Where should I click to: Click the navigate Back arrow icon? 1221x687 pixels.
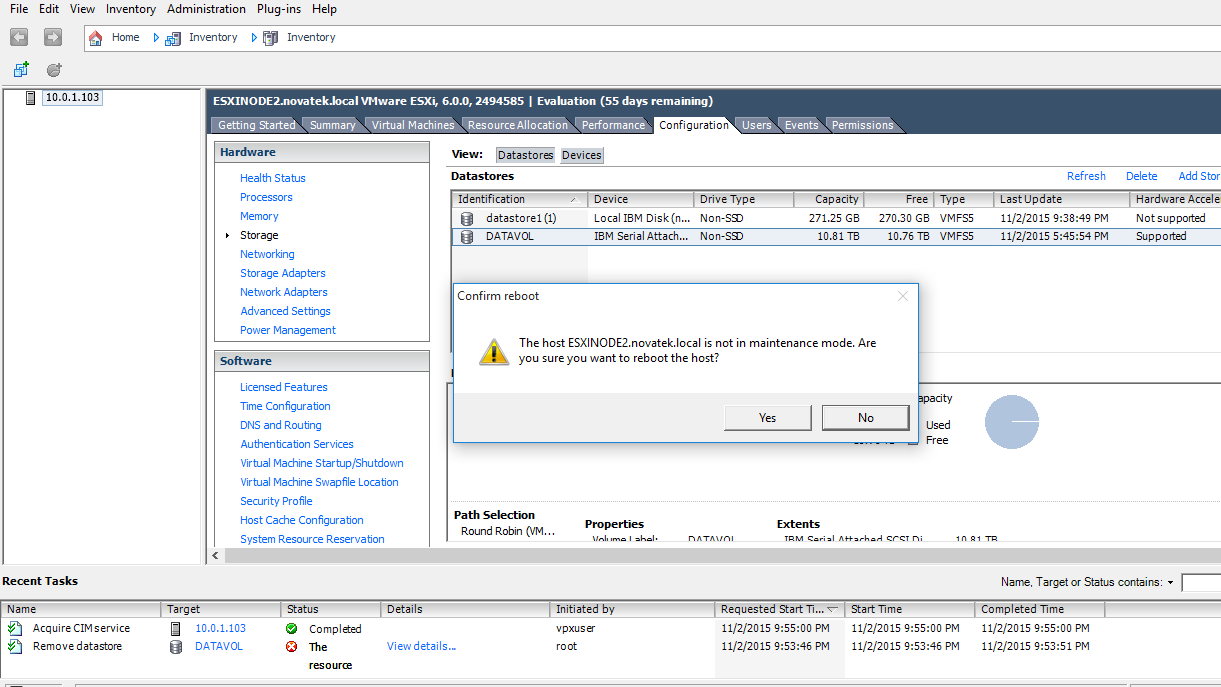click(19, 37)
